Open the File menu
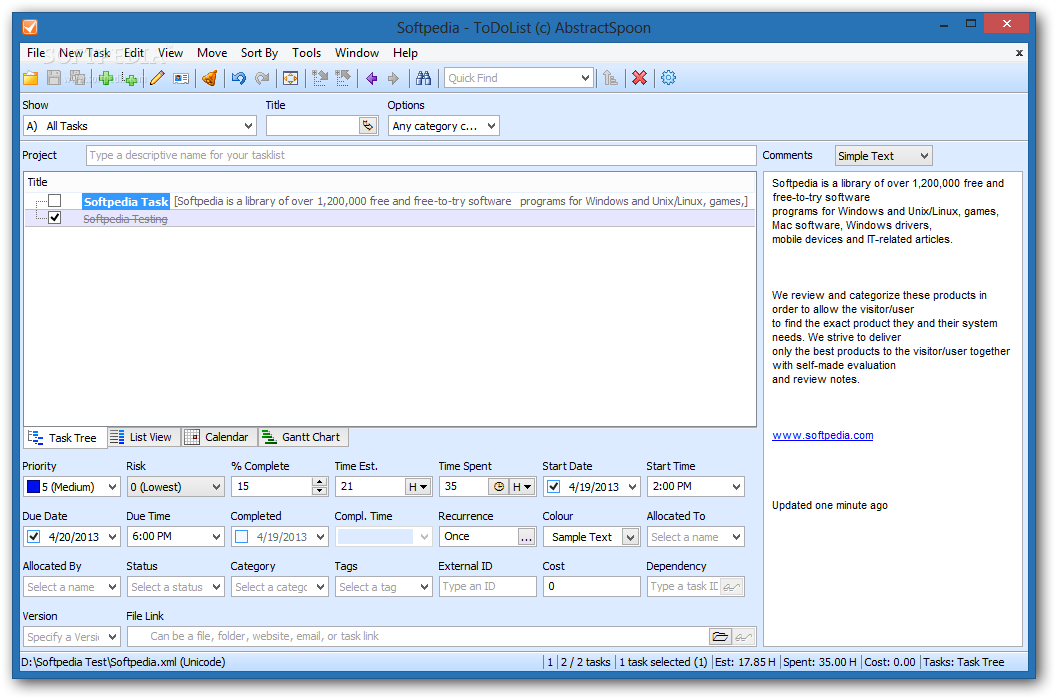The height and width of the screenshot is (699, 1056). (36, 53)
